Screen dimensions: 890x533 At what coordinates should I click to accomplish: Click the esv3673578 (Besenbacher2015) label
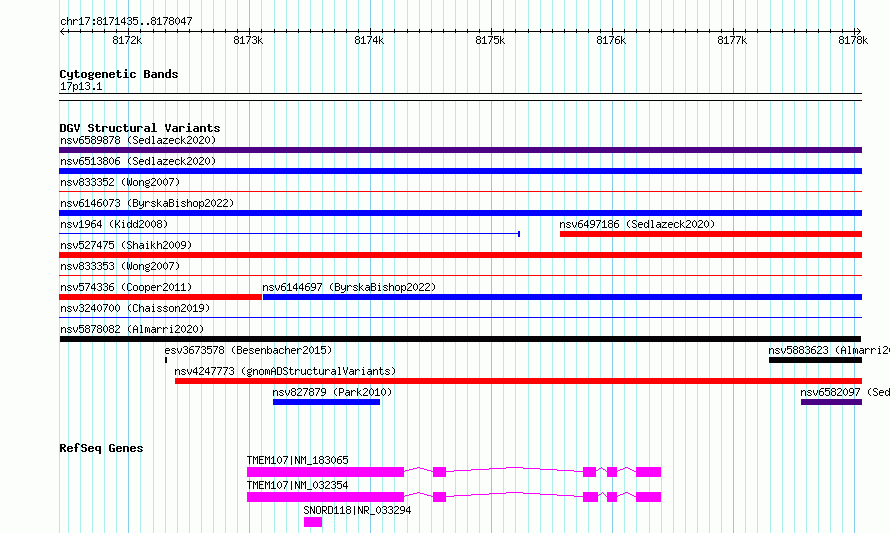click(x=249, y=350)
